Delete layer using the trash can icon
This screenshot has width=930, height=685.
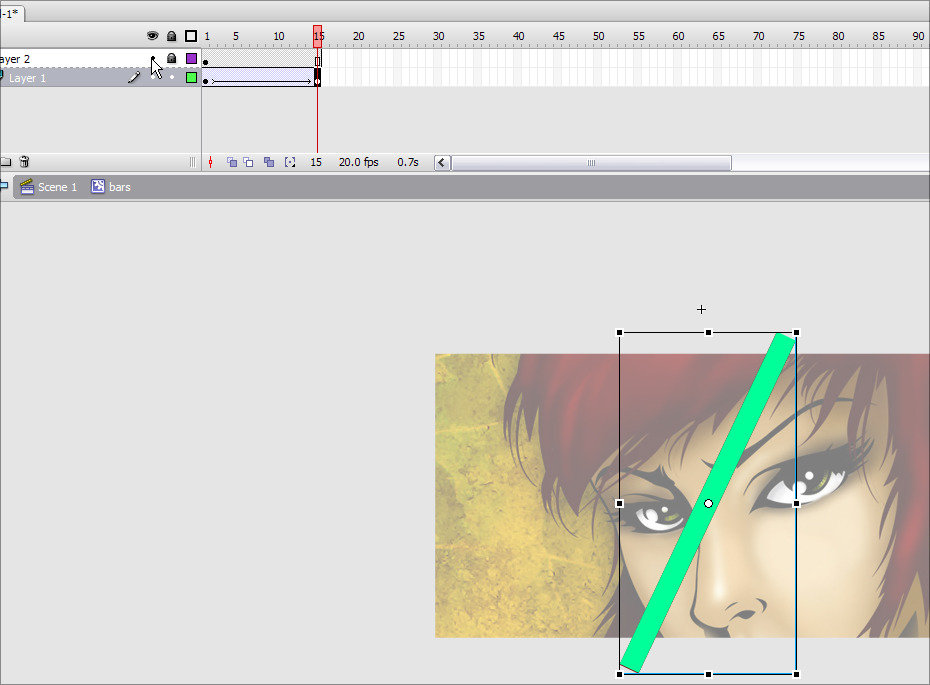pyautogui.click(x=25, y=162)
